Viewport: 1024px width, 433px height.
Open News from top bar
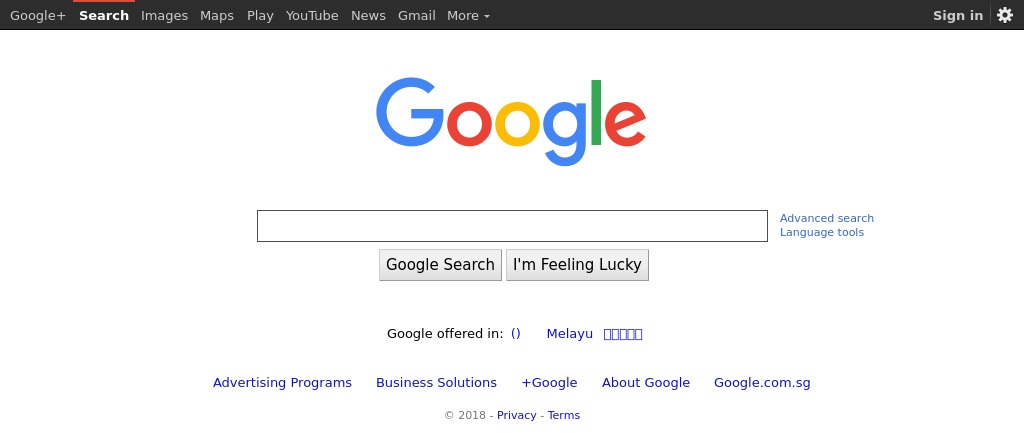coord(368,16)
